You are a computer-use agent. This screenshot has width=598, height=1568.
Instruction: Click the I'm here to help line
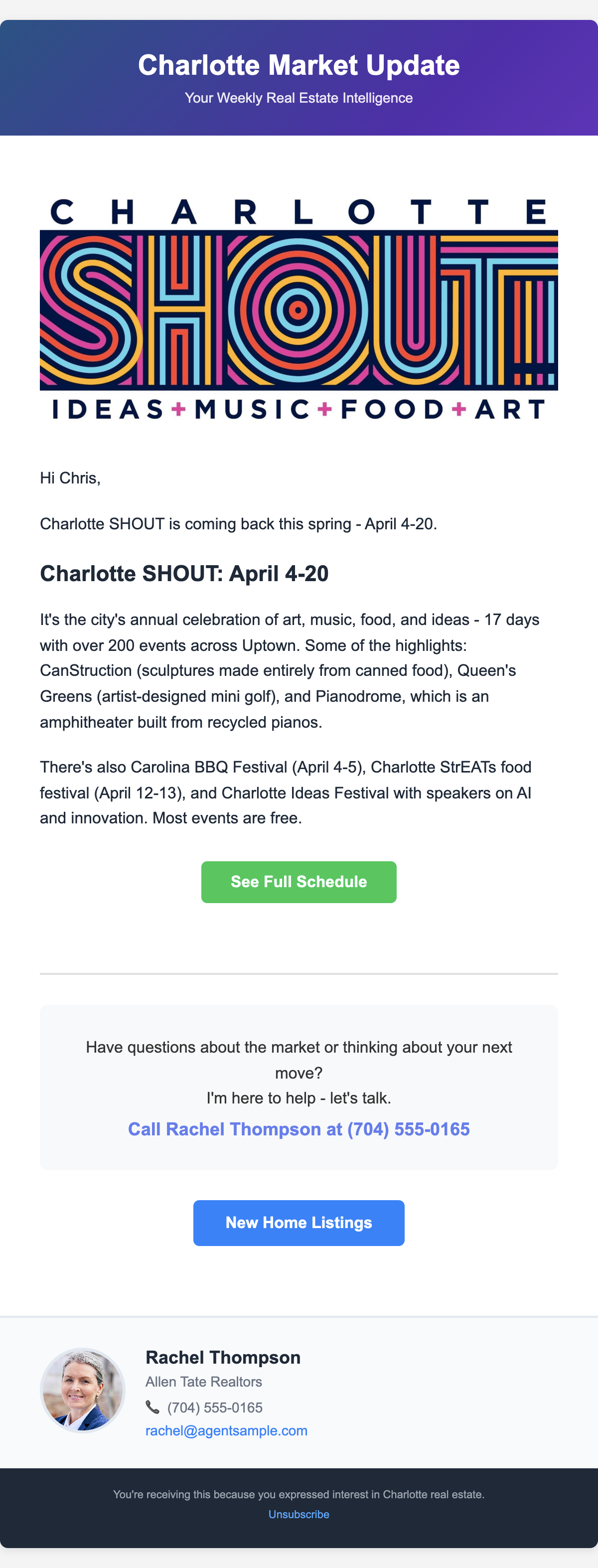299,1098
